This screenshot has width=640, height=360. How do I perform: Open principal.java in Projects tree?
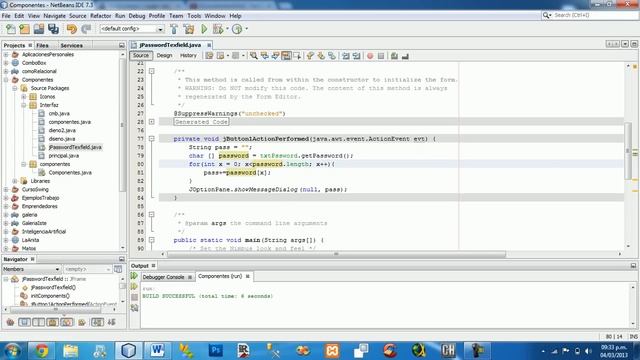63,156
